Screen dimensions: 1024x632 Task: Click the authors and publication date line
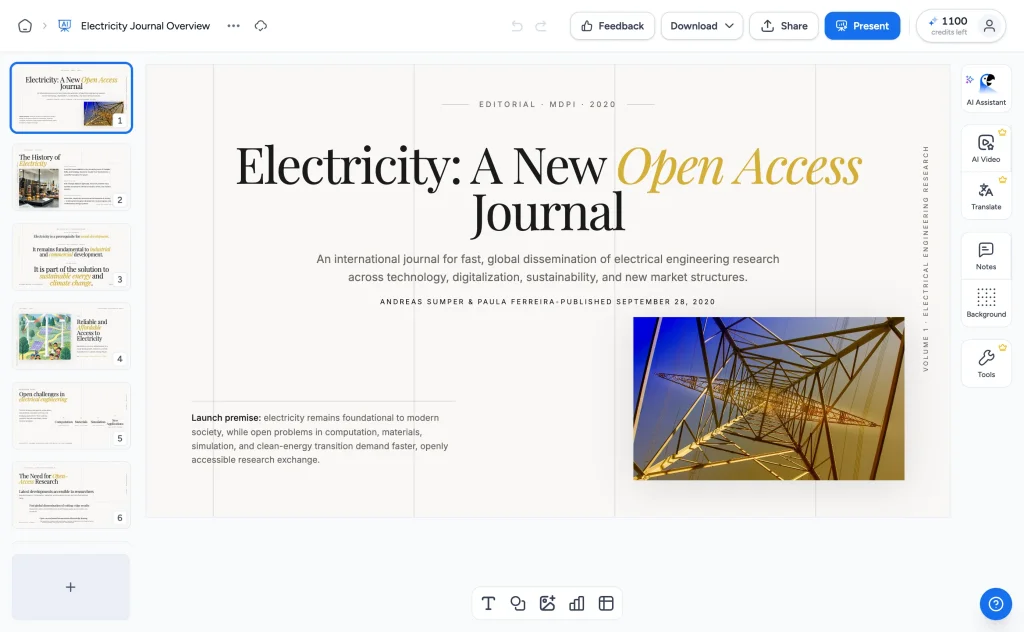(547, 302)
